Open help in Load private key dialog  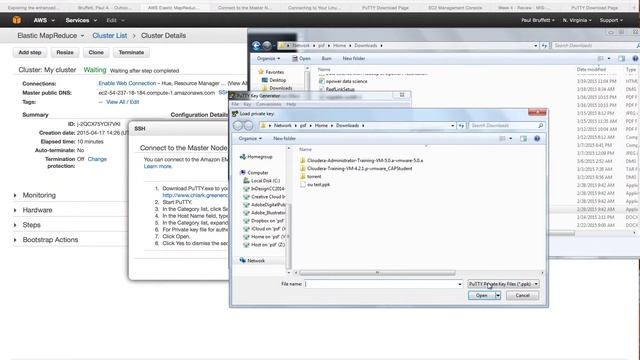(537, 139)
